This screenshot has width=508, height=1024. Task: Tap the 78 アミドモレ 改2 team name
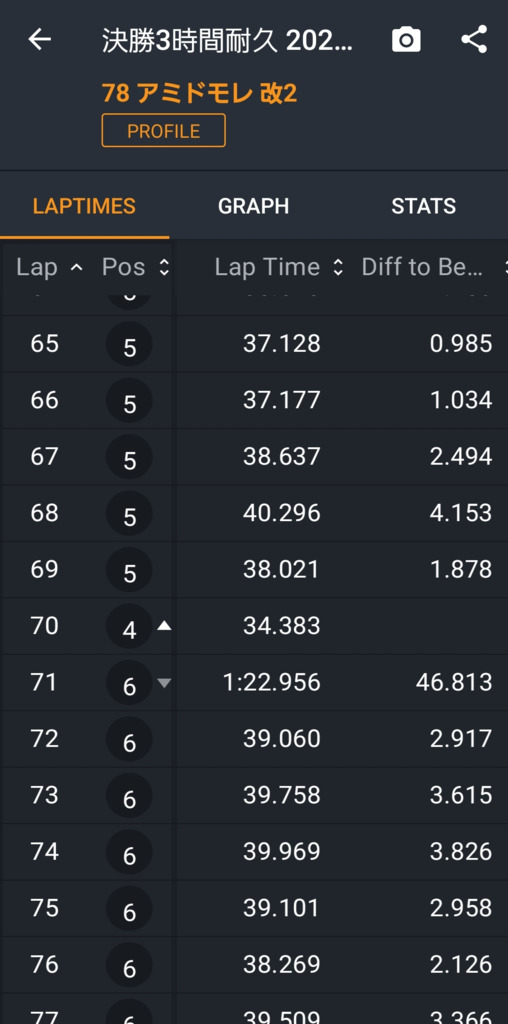pos(199,93)
